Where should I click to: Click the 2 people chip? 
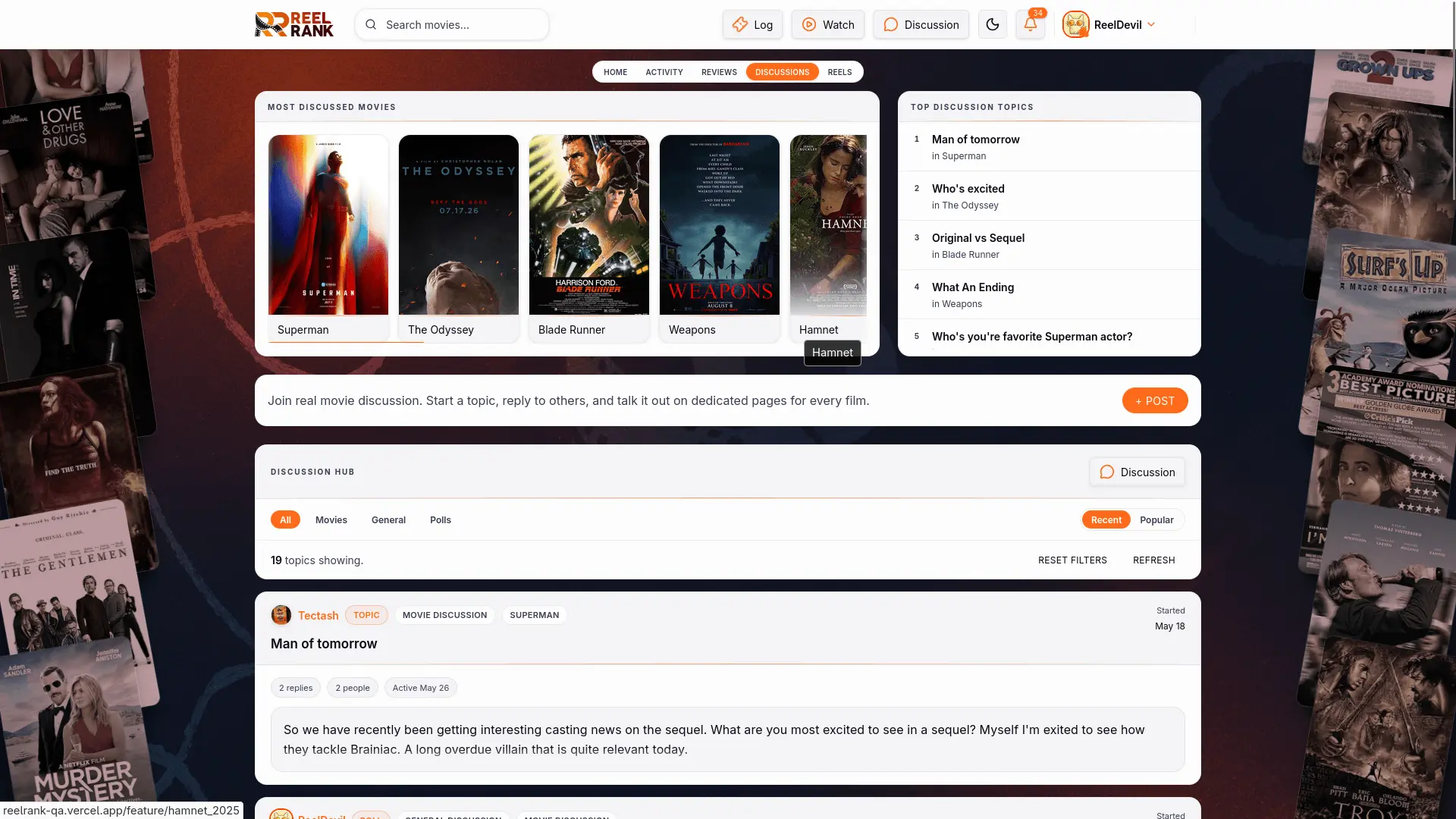353,688
